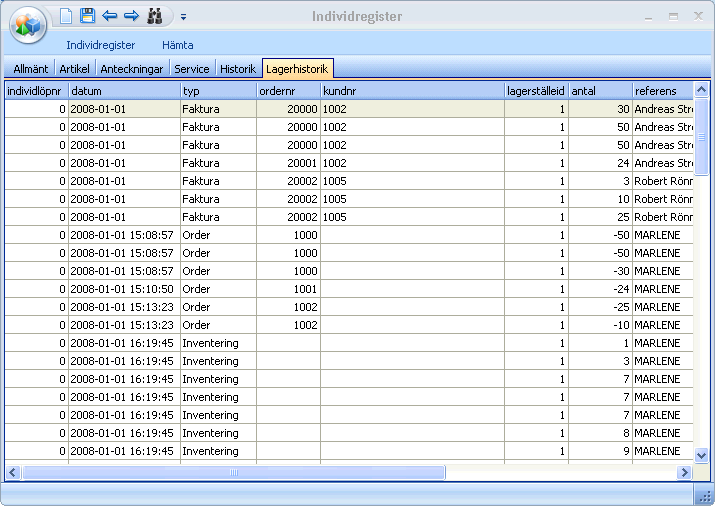Switch to the Allmänt tab
Image resolution: width=715 pixels, height=506 pixels.
[30, 69]
